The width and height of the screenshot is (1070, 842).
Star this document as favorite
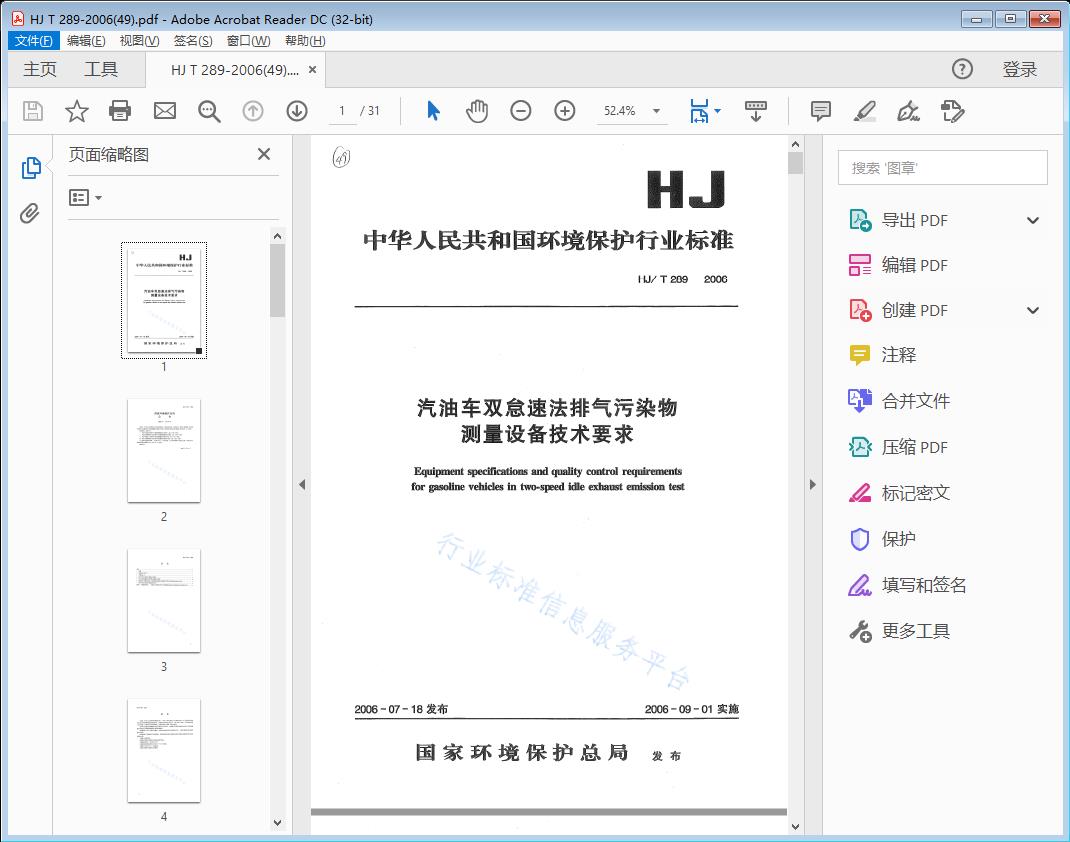pyautogui.click(x=76, y=111)
